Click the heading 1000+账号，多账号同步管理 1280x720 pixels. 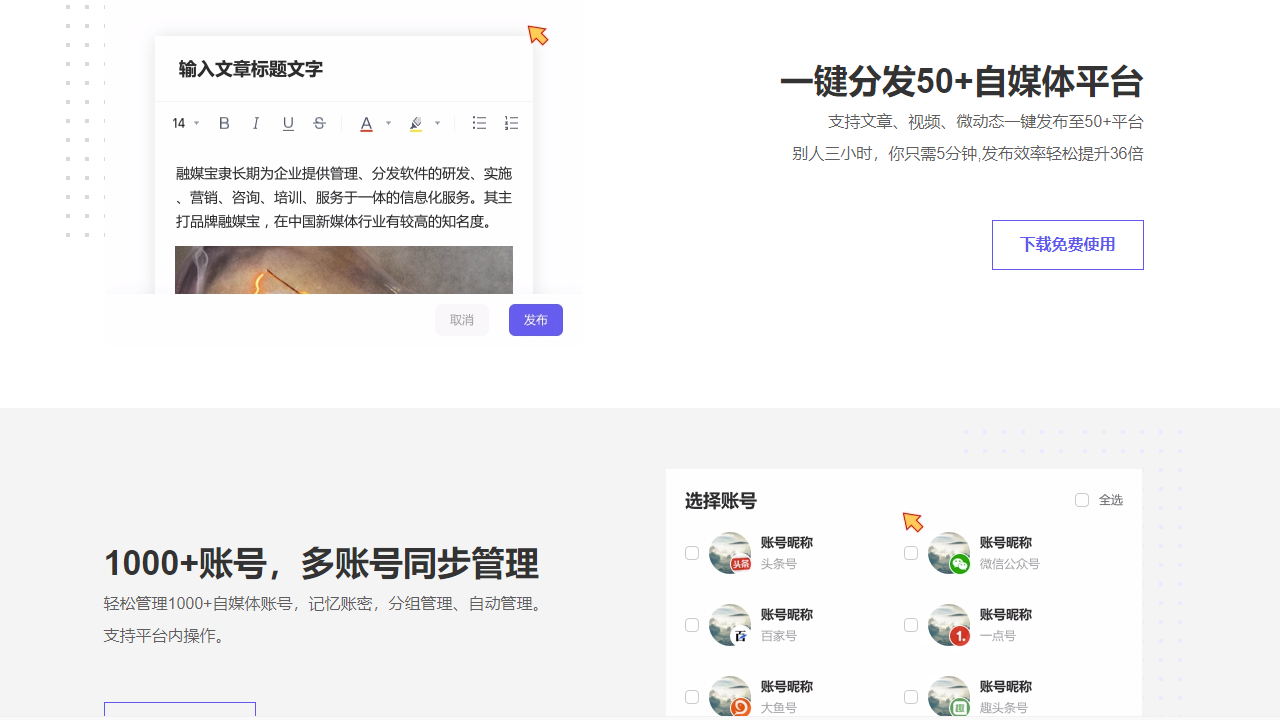(321, 564)
